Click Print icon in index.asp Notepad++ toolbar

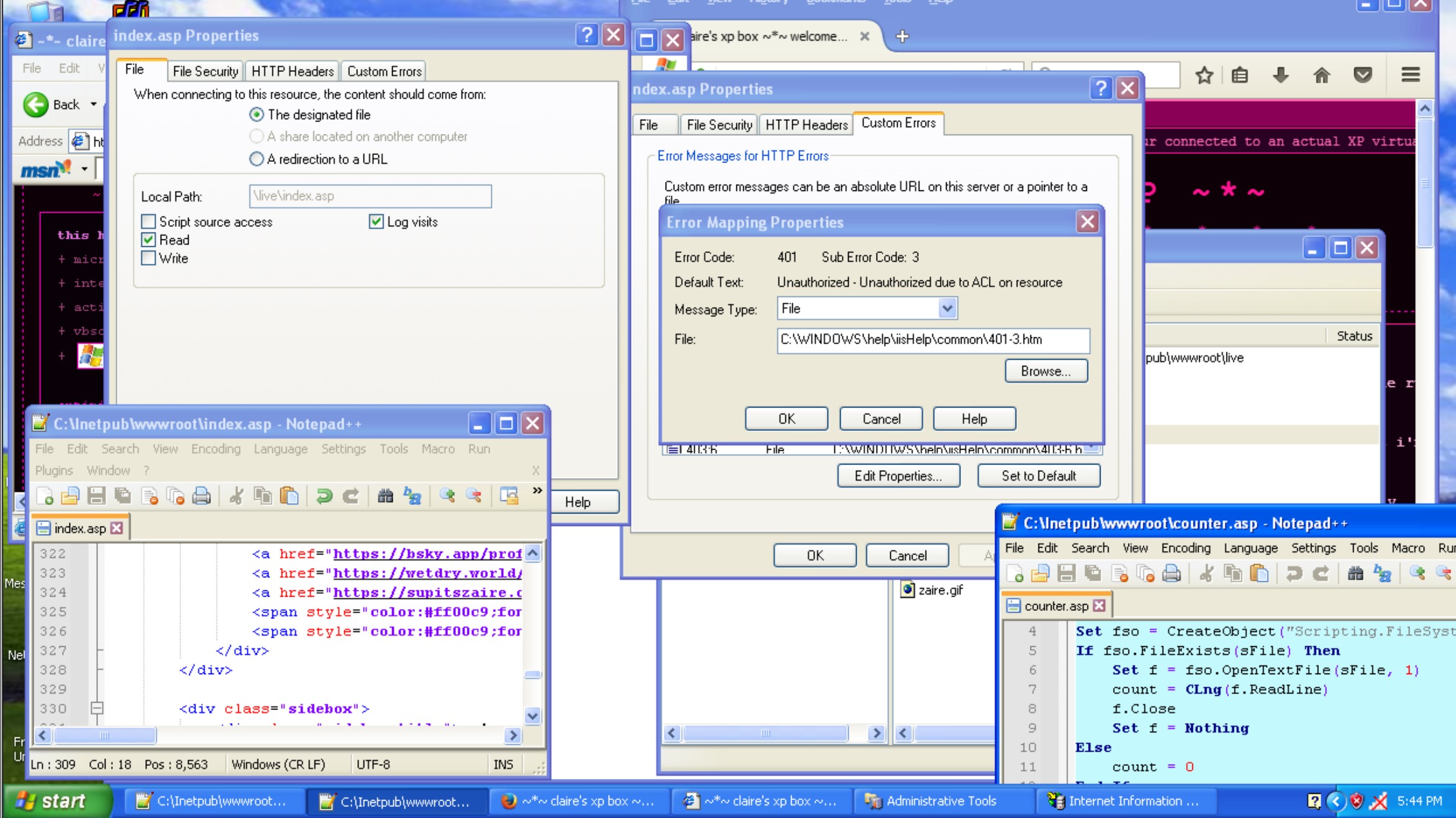(202, 496)
